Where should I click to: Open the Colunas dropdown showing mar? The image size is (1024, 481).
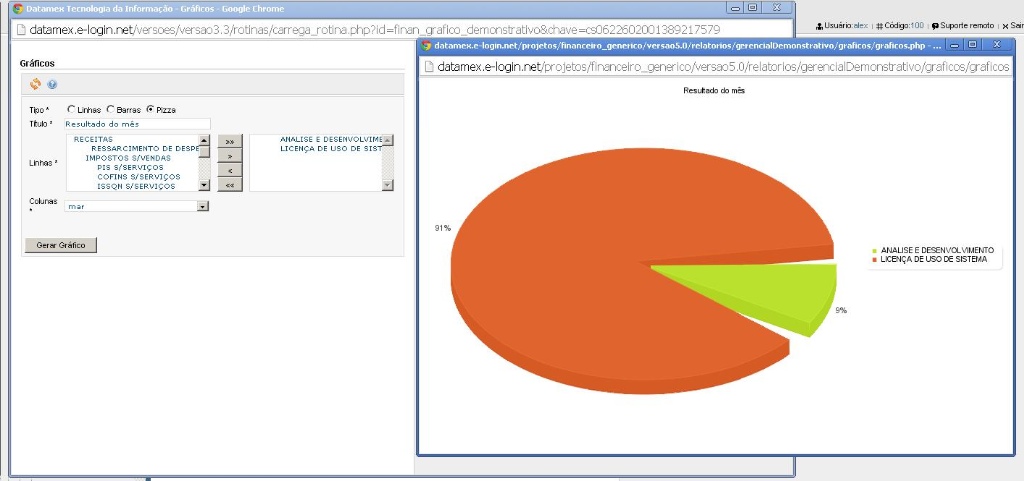[136, 206]
